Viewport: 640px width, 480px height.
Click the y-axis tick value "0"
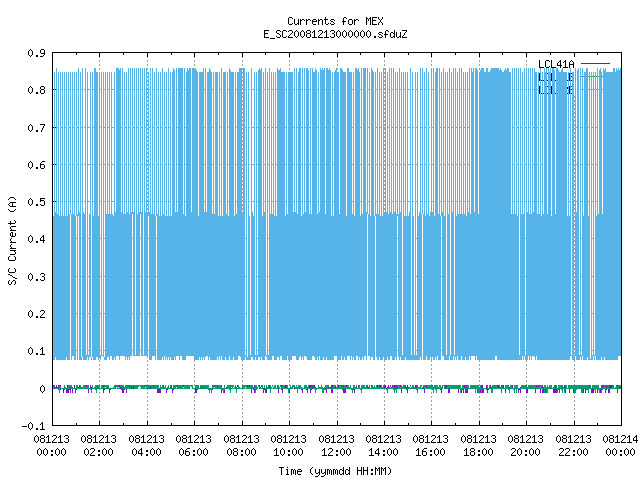[x=42, y=389]
